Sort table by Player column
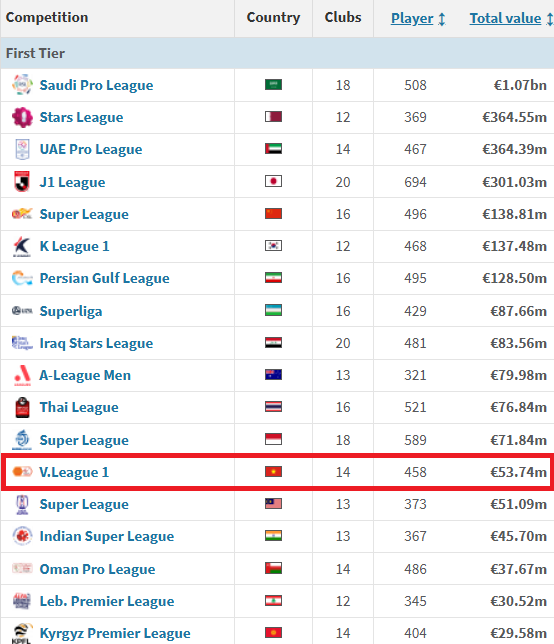Image resolution: width=554 pixels, height=644 pixels. [x=412, y=18]
